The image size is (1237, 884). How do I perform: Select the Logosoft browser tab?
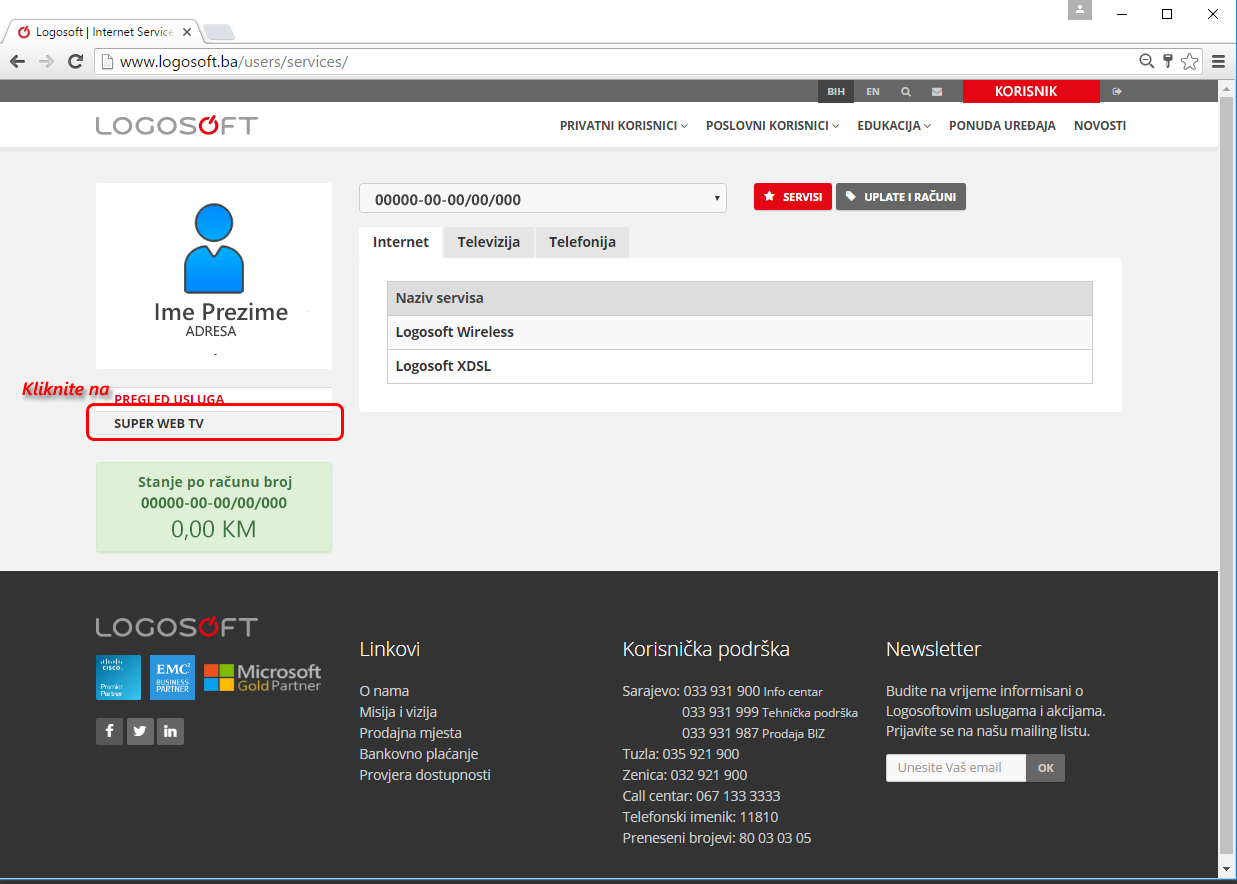coord(104,32)
